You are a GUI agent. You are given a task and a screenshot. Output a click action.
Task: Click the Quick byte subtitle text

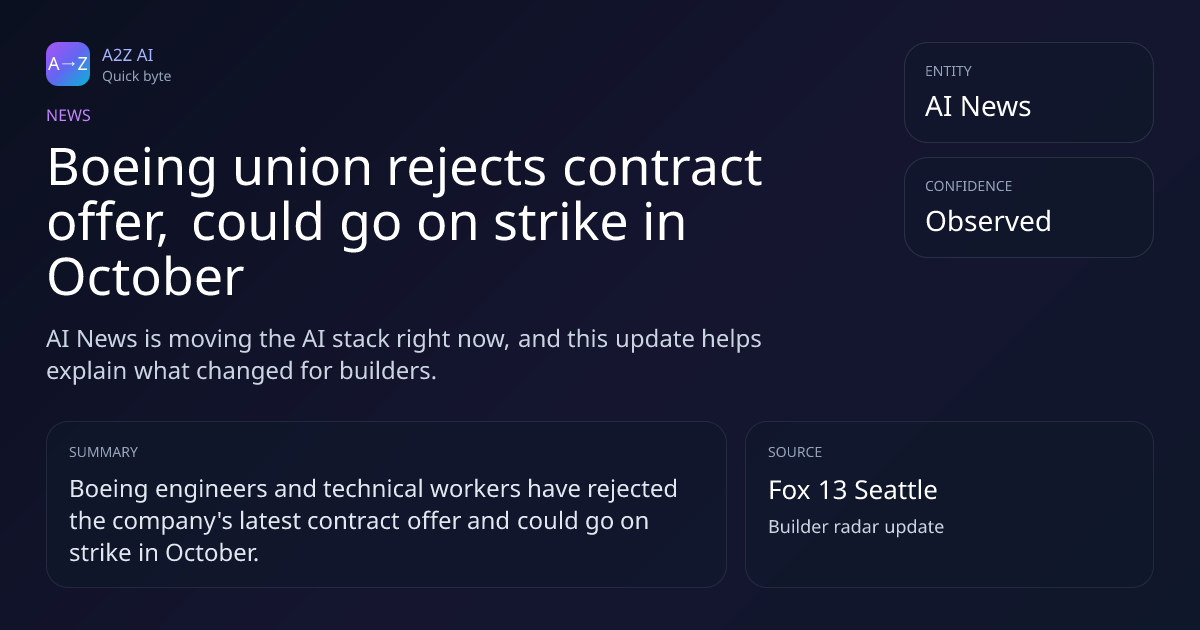[x=136, y=76]
